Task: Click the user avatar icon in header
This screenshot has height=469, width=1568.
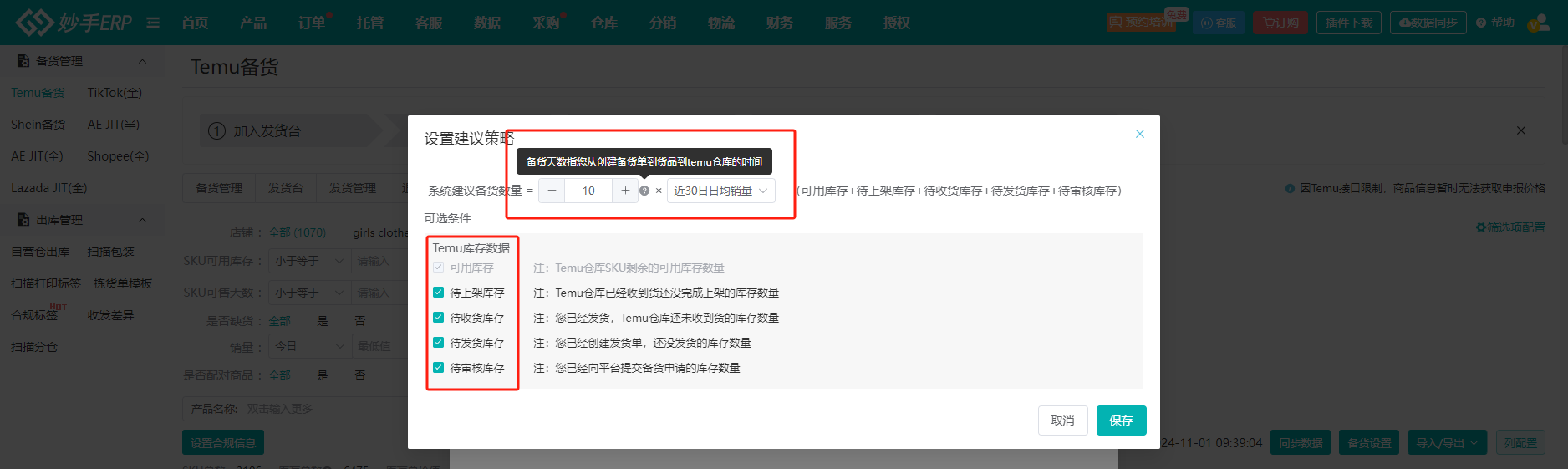Action: click(1538, 23)
